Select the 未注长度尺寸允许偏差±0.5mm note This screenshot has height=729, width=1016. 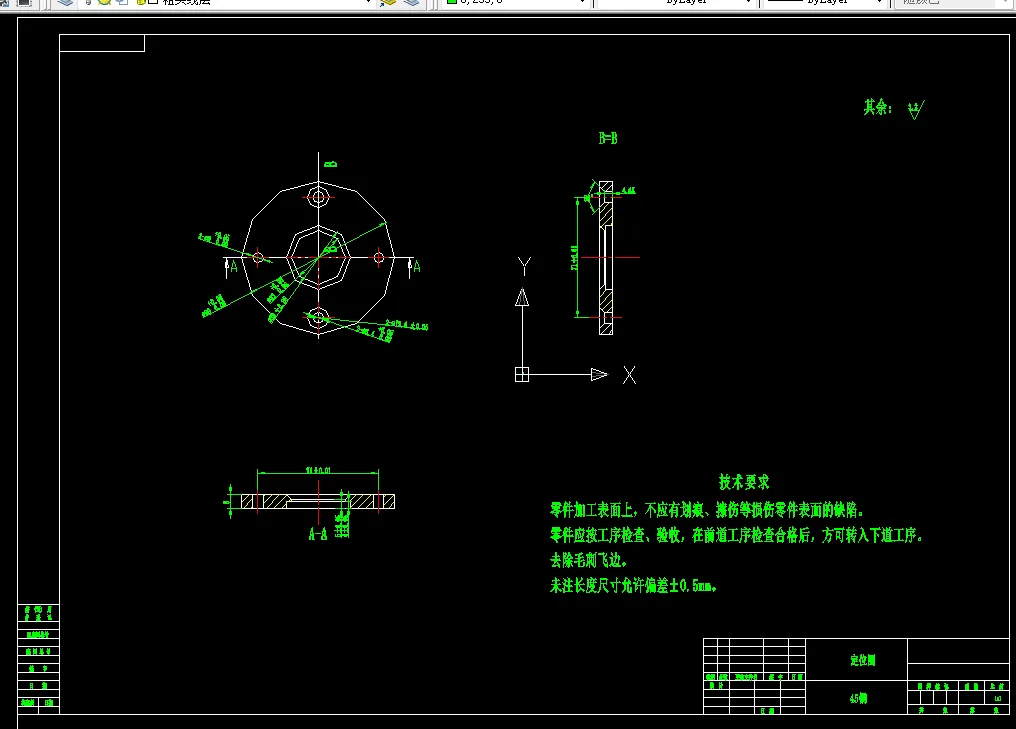coord(634,586)
